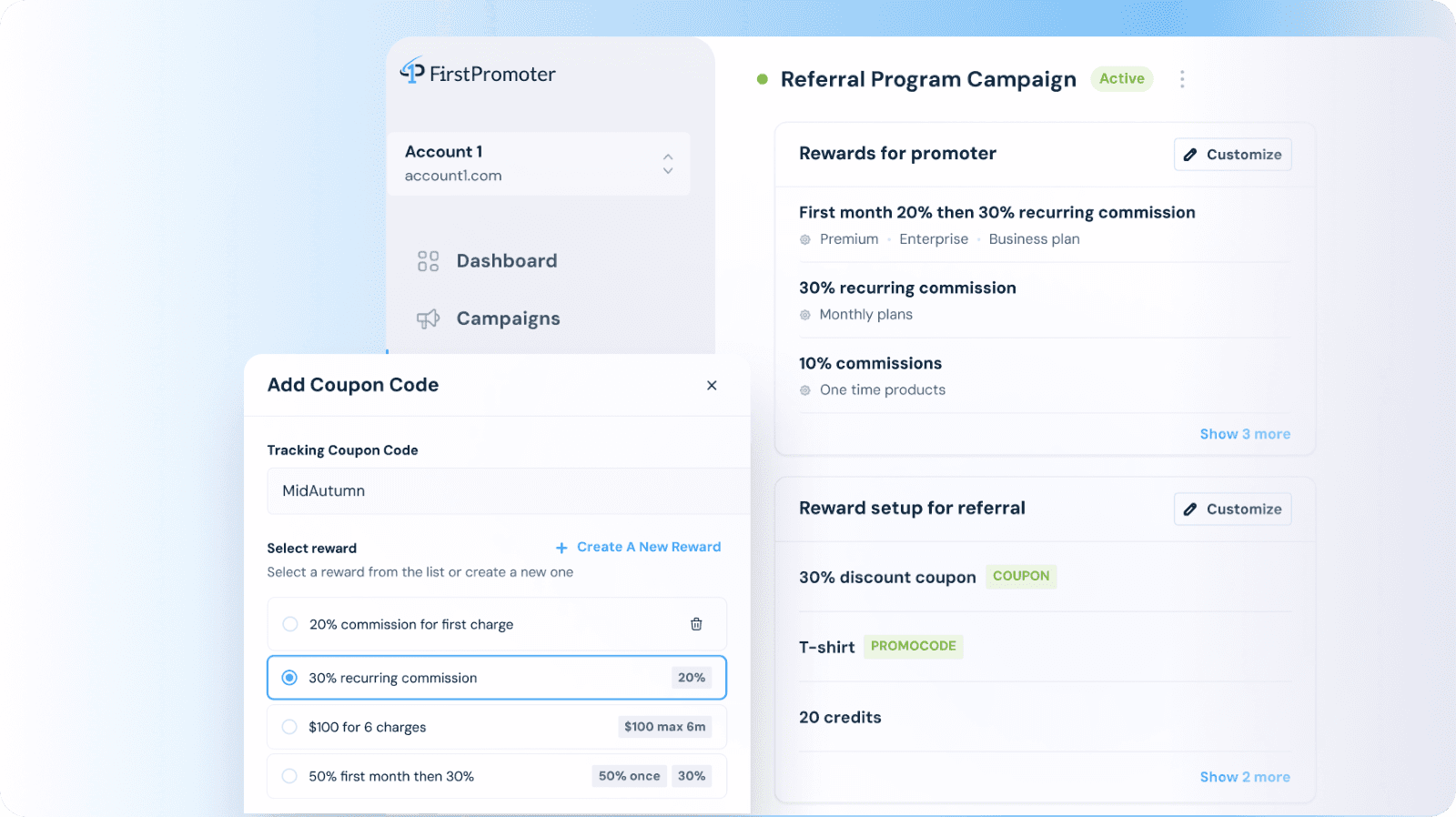Image resolution: width=1456 pixels, height=817 pixels.
Task: Click the FirstPromoter logo
Action: click(478, 72)
